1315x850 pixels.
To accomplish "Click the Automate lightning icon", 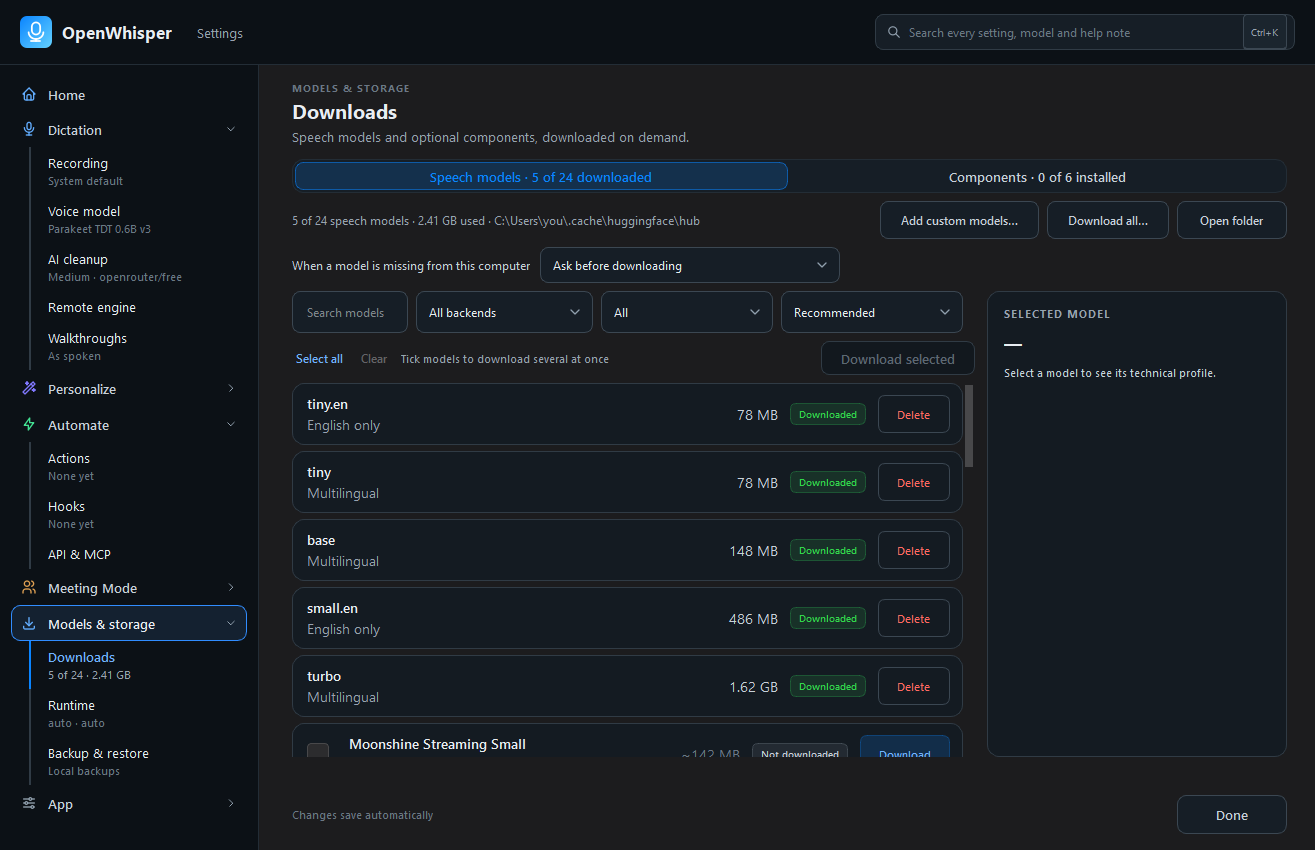I will point(30,425).
